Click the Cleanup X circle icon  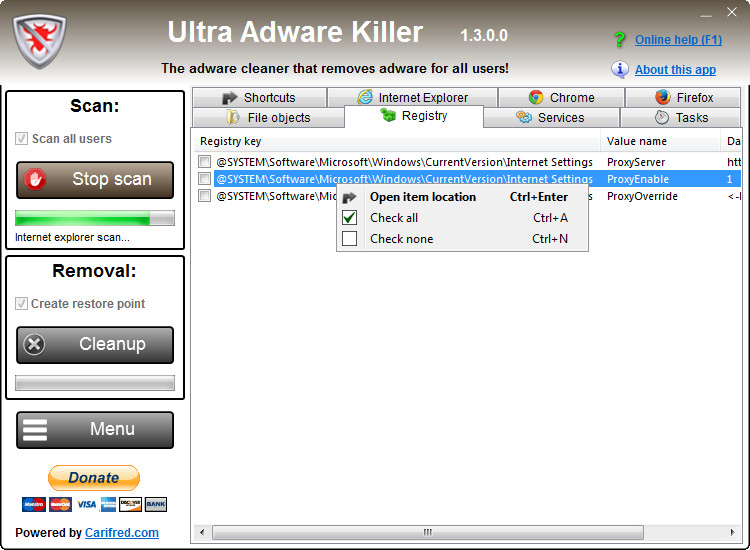(34, 344)
